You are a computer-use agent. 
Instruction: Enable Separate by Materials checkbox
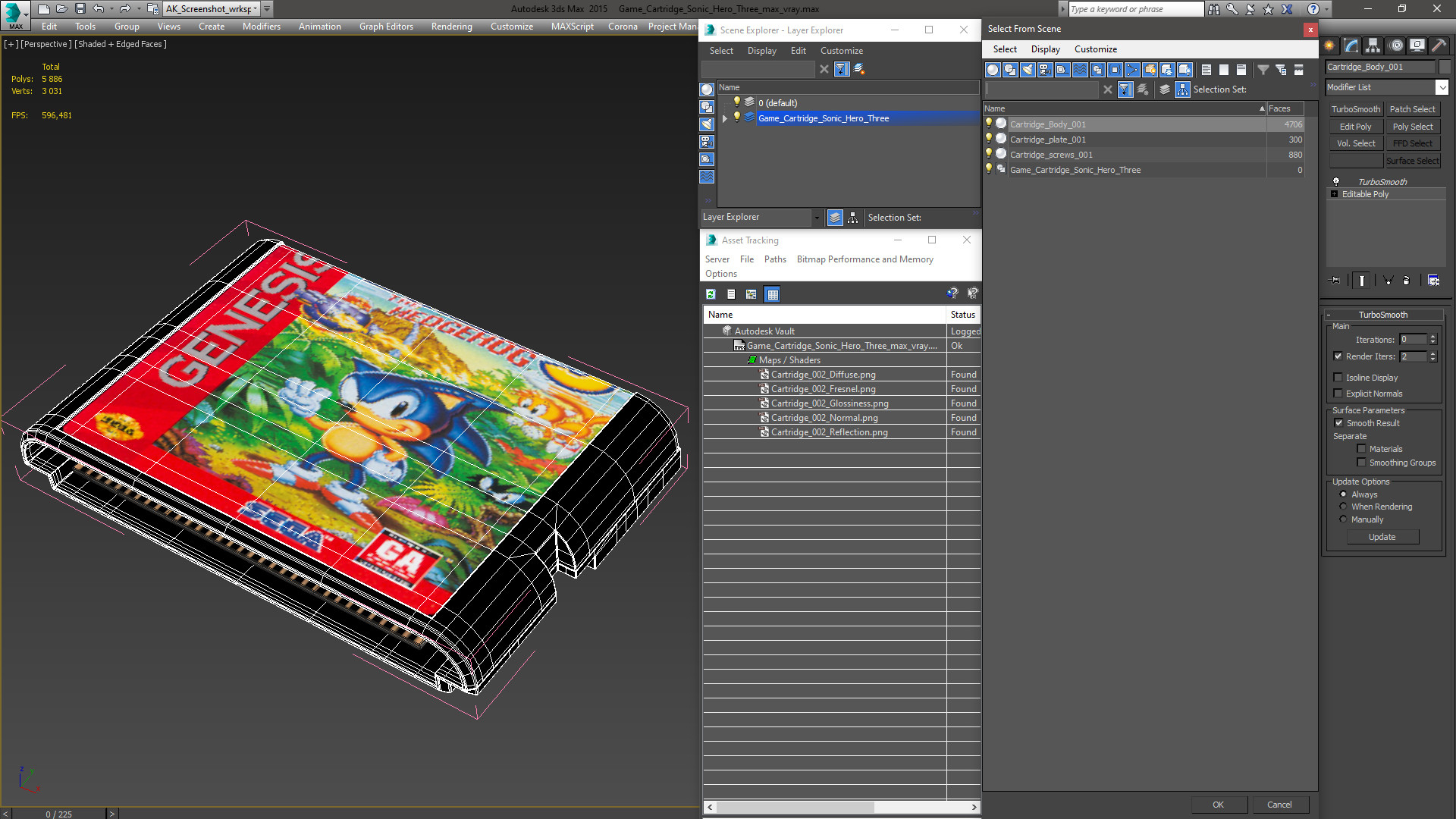coord(1361,449)
